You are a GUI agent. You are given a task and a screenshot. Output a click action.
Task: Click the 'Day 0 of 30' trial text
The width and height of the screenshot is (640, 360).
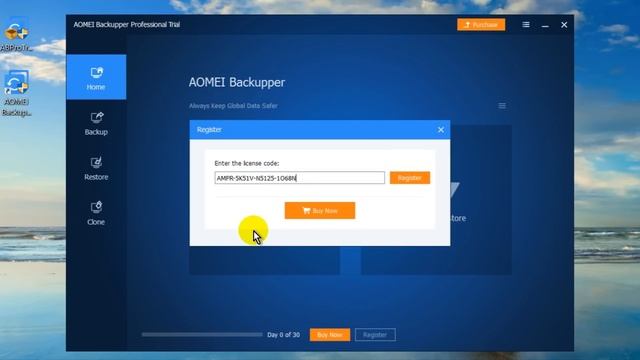[283, 335]
